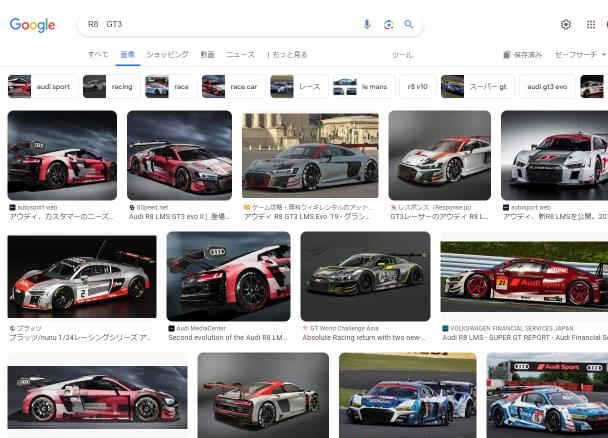Open the grey studio rear-view R8 image in third row
The width and height of the screenshot is (608, 438).
coord(263,395)
